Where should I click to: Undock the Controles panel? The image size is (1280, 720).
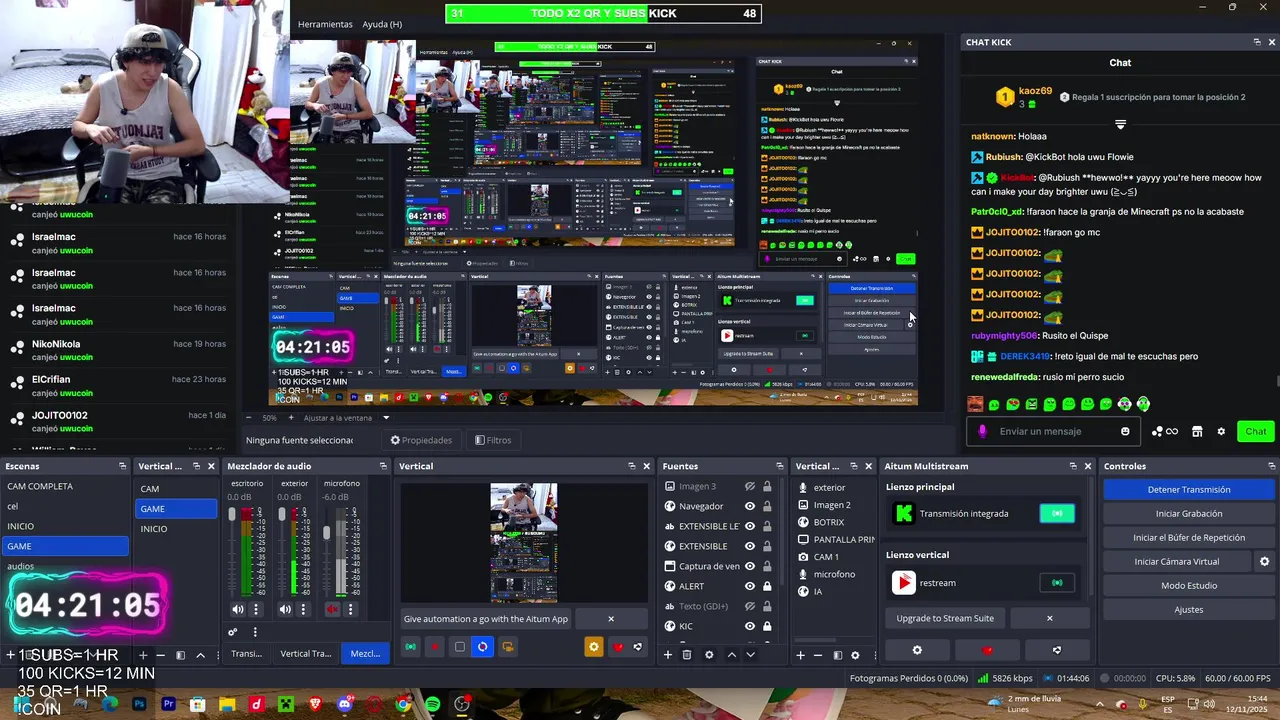coord(1271,466)
